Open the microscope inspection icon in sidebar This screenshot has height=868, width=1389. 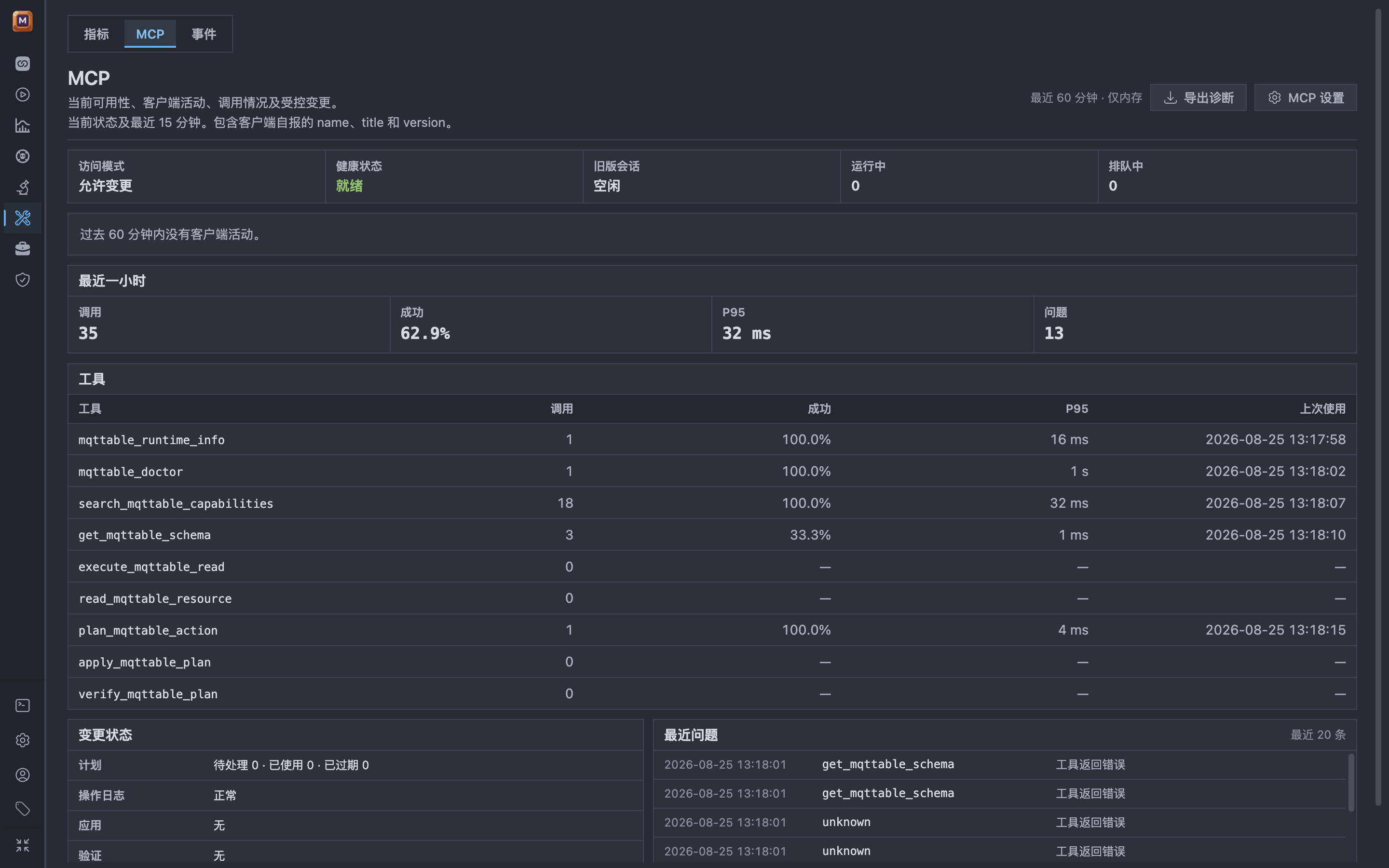(x=22, y=187)
